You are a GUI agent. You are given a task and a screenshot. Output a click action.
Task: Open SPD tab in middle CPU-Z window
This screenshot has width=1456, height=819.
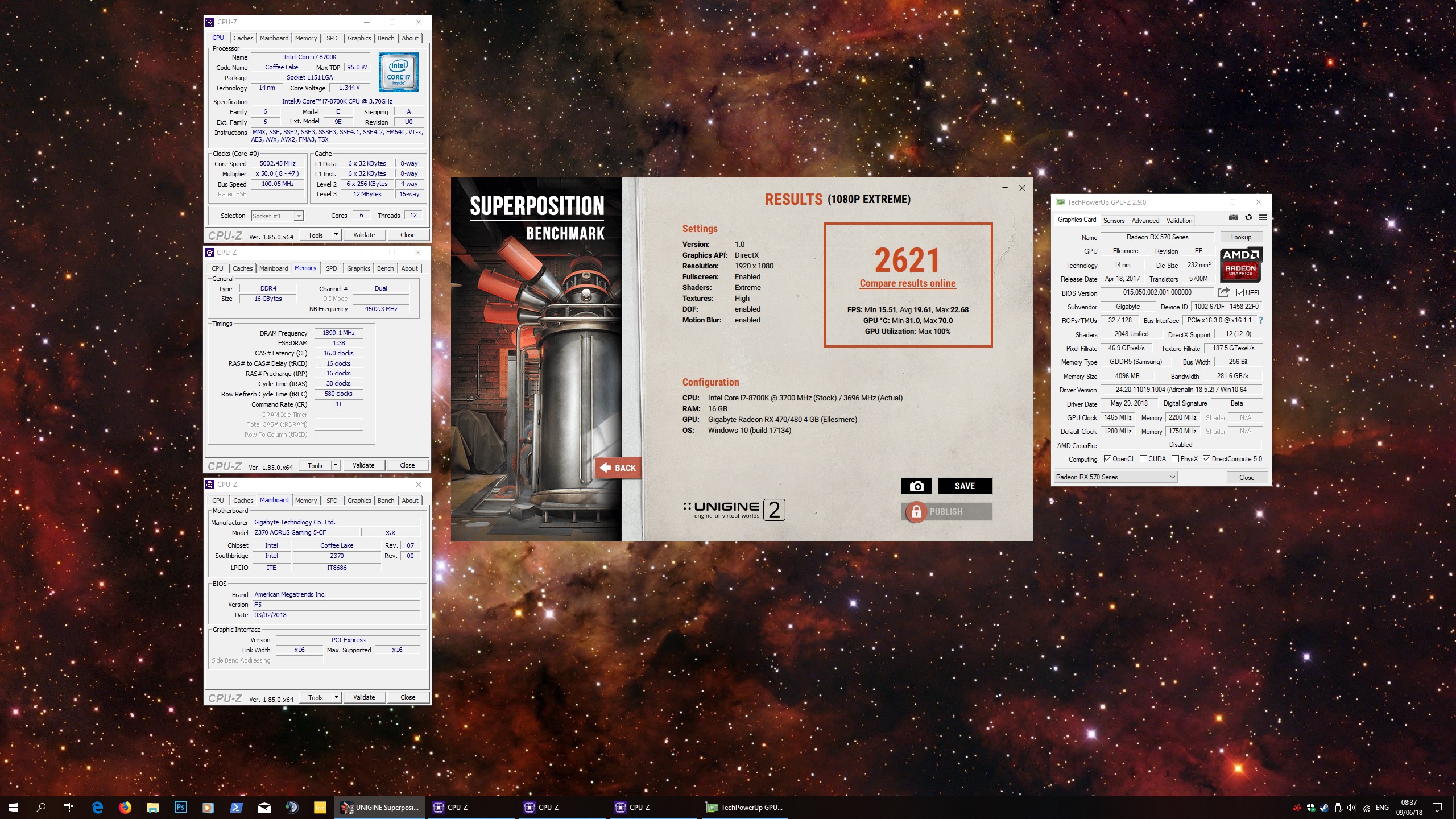click(331, 268)
